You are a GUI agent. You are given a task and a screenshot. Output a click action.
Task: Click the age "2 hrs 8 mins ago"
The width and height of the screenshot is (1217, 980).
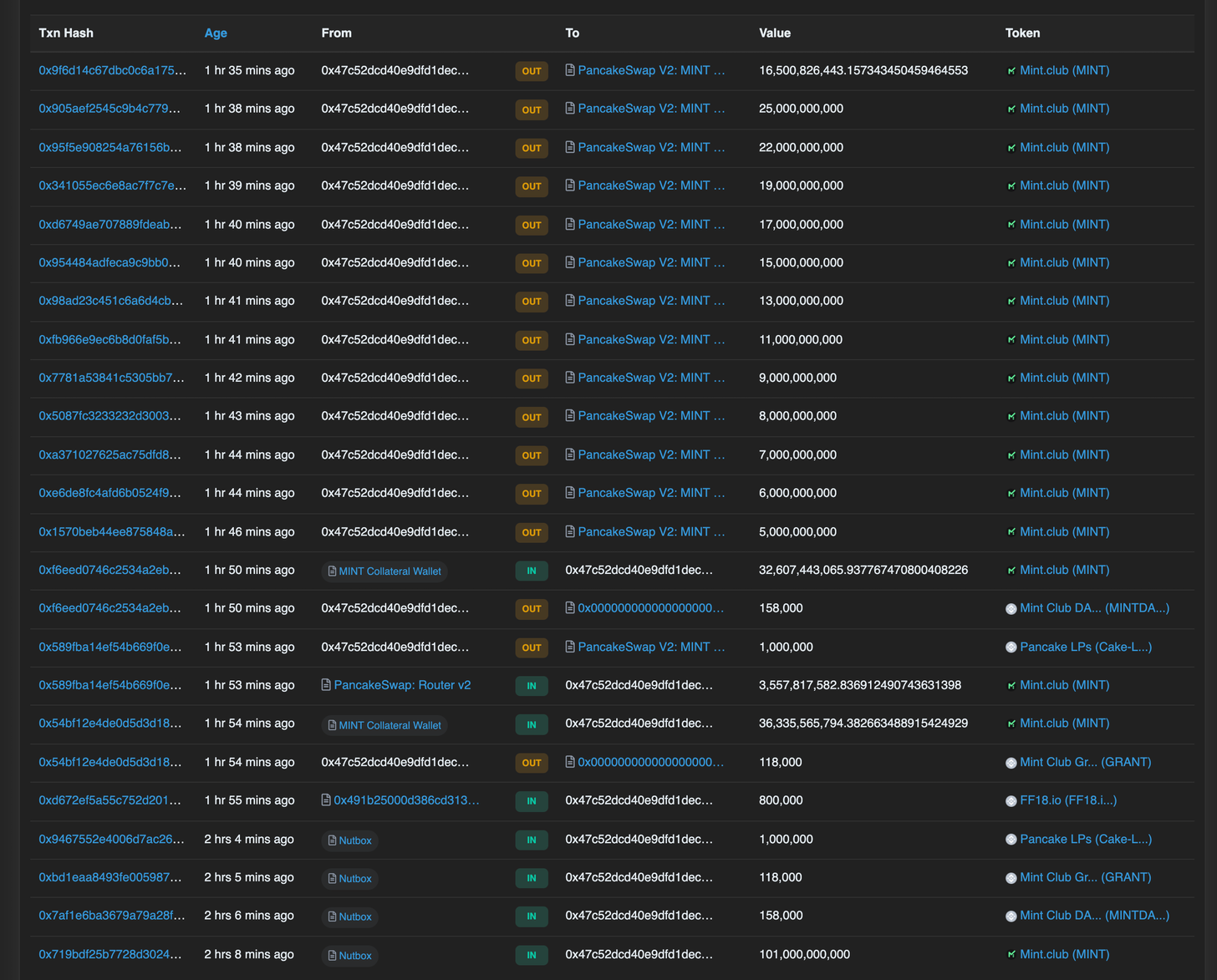pyautogui.click(x=249, y=954)
